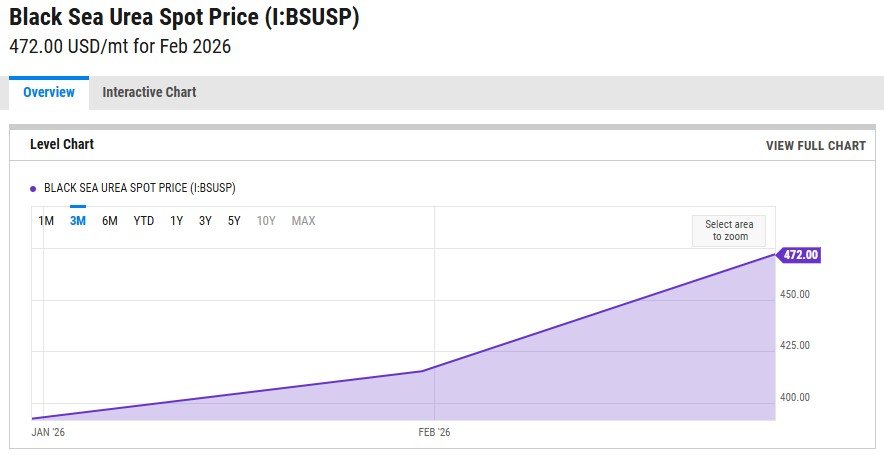This screenshot has width=884, height=458.
Task: Select the 3M time range
Action: pyautogui.click(x=78, y=221)
